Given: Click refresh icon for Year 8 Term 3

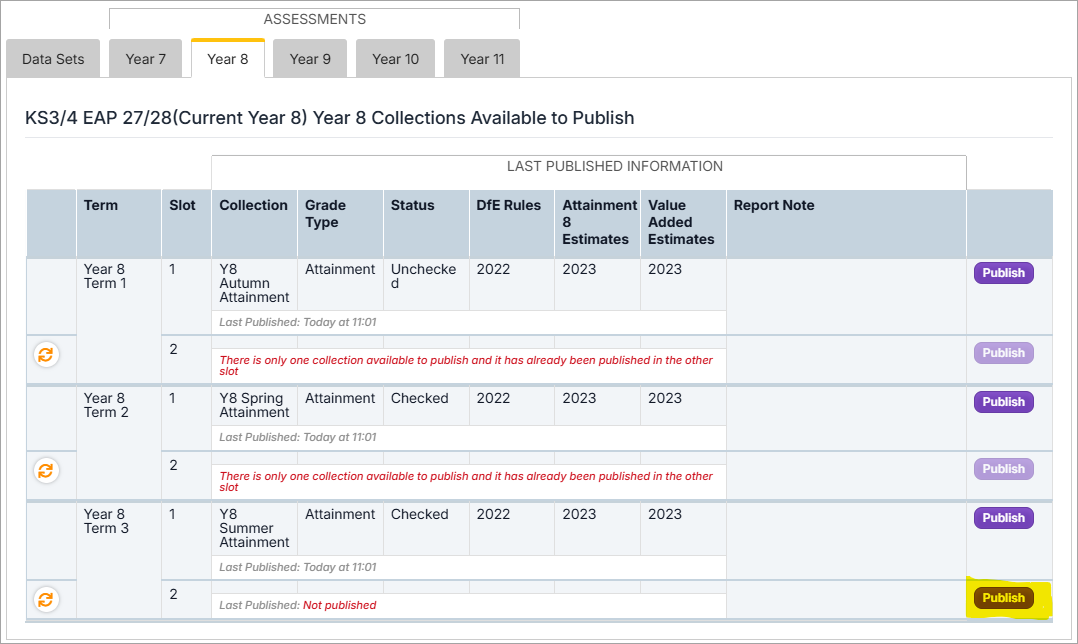Looking at the screenshot, I should tap(46, 599).
